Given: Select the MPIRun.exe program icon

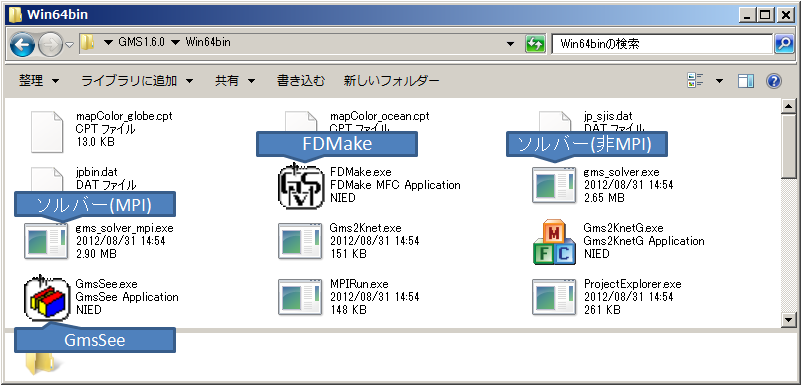Looking at the screenshot, I should pos(300,297).
